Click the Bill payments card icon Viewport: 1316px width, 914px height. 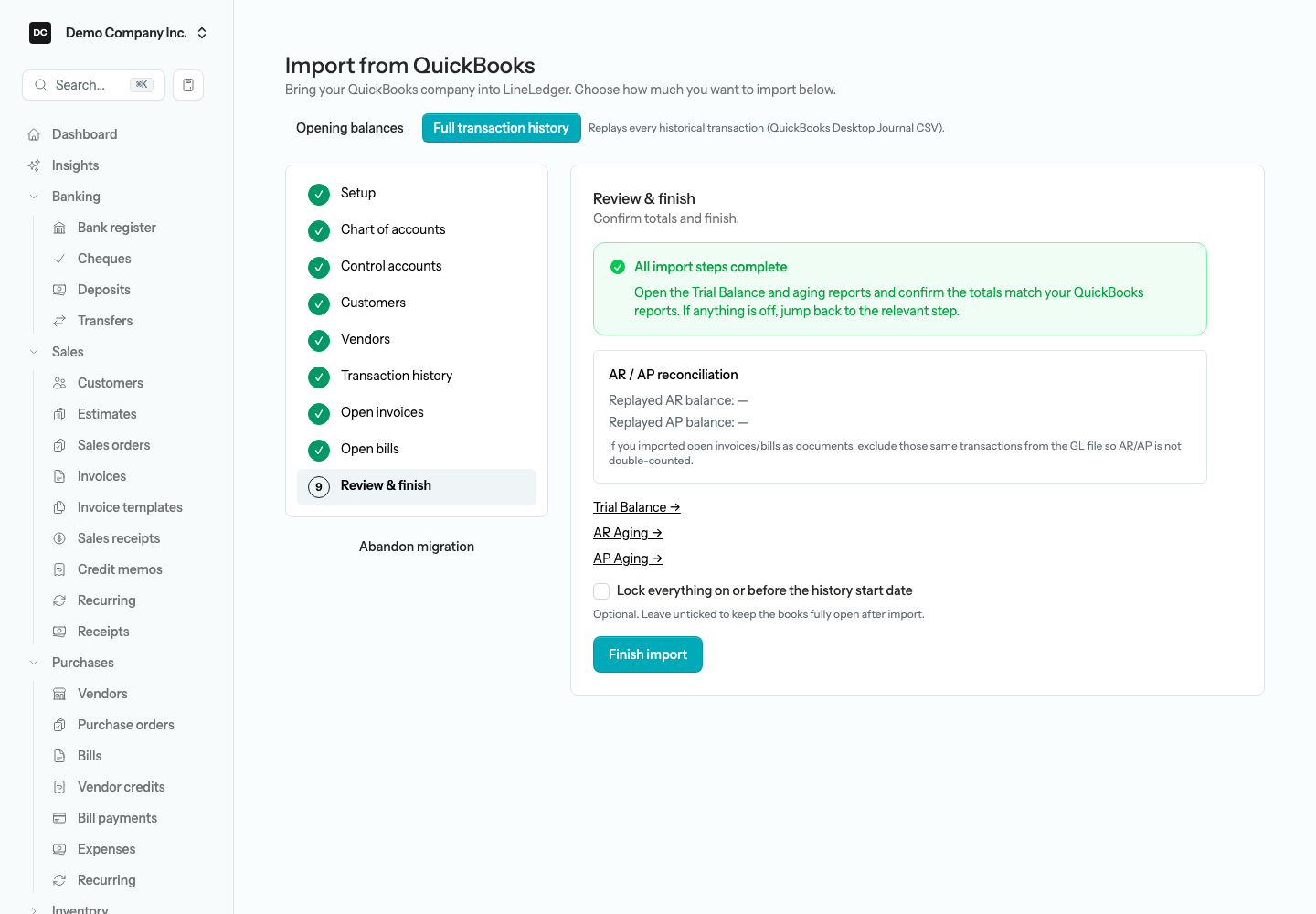point(59,818)
